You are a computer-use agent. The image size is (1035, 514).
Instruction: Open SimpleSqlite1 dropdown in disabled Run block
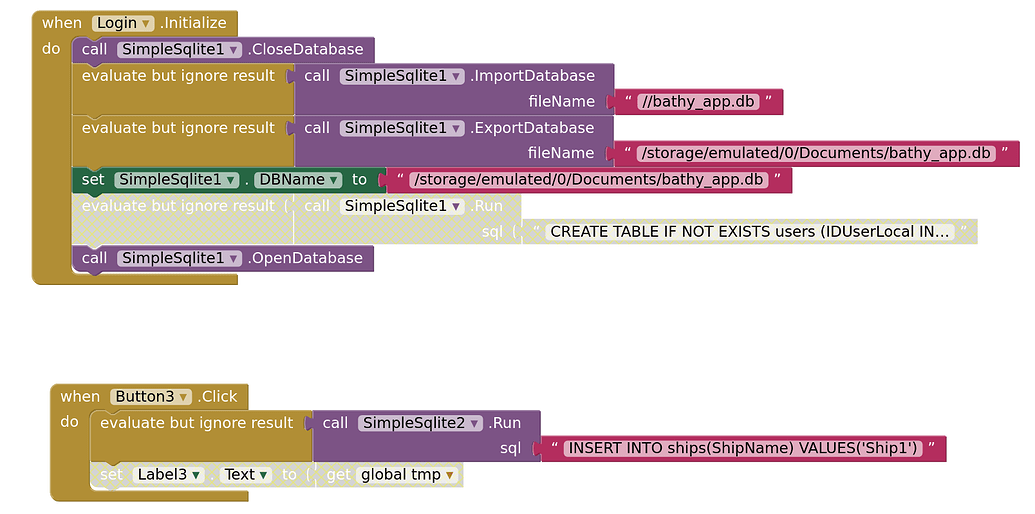click(x=403, y=206)
